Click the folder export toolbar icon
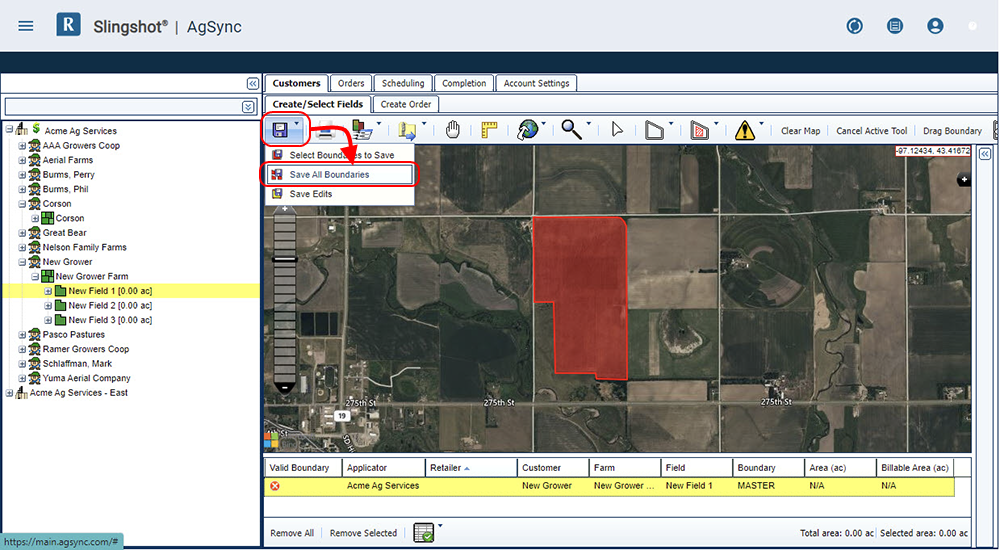 pyautogui.click(x=407, y=130)
